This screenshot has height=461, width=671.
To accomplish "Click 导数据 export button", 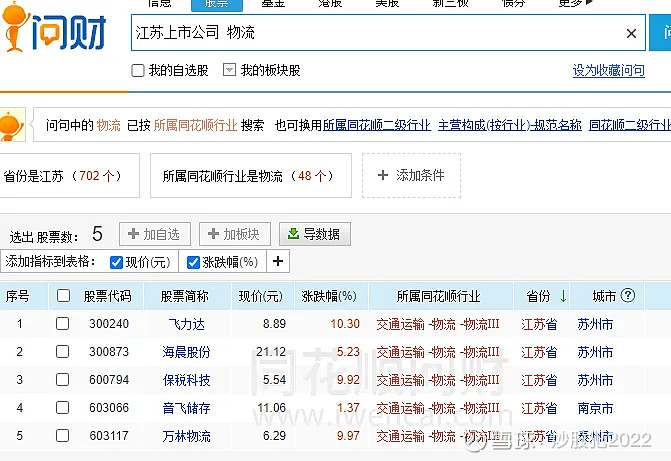I will pos(315,234).
